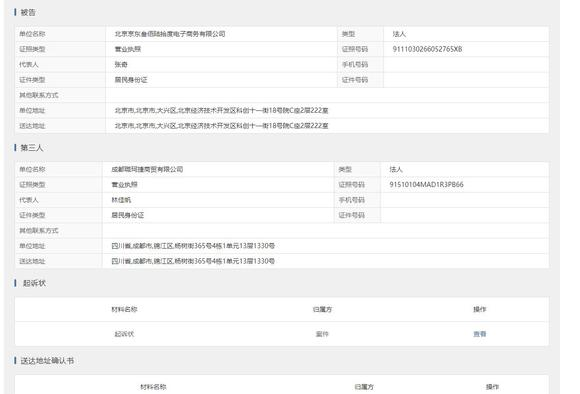The height and width of the screenshot is (394, 580).
Task: Select third party license number 91510104MAD1R3PB66
Action: 426,184
